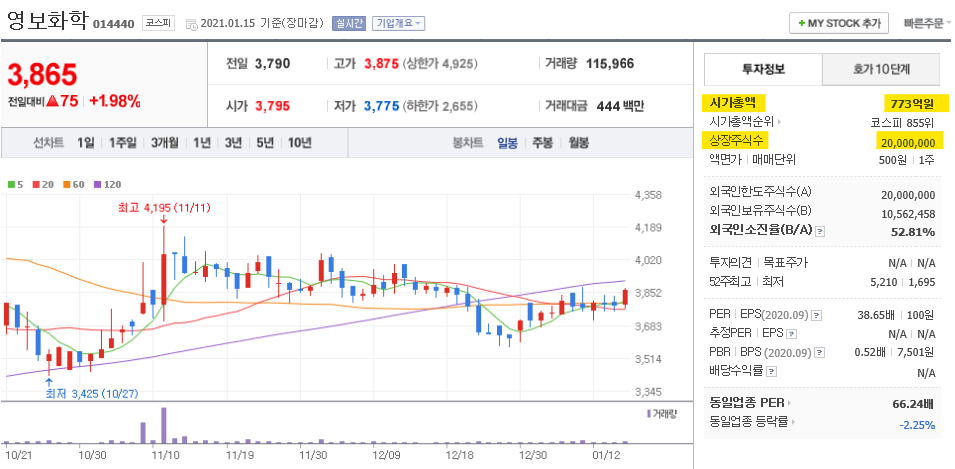Click the stock code 014440
The height and width of the screenshot is (469, 955).
(113, 24)
